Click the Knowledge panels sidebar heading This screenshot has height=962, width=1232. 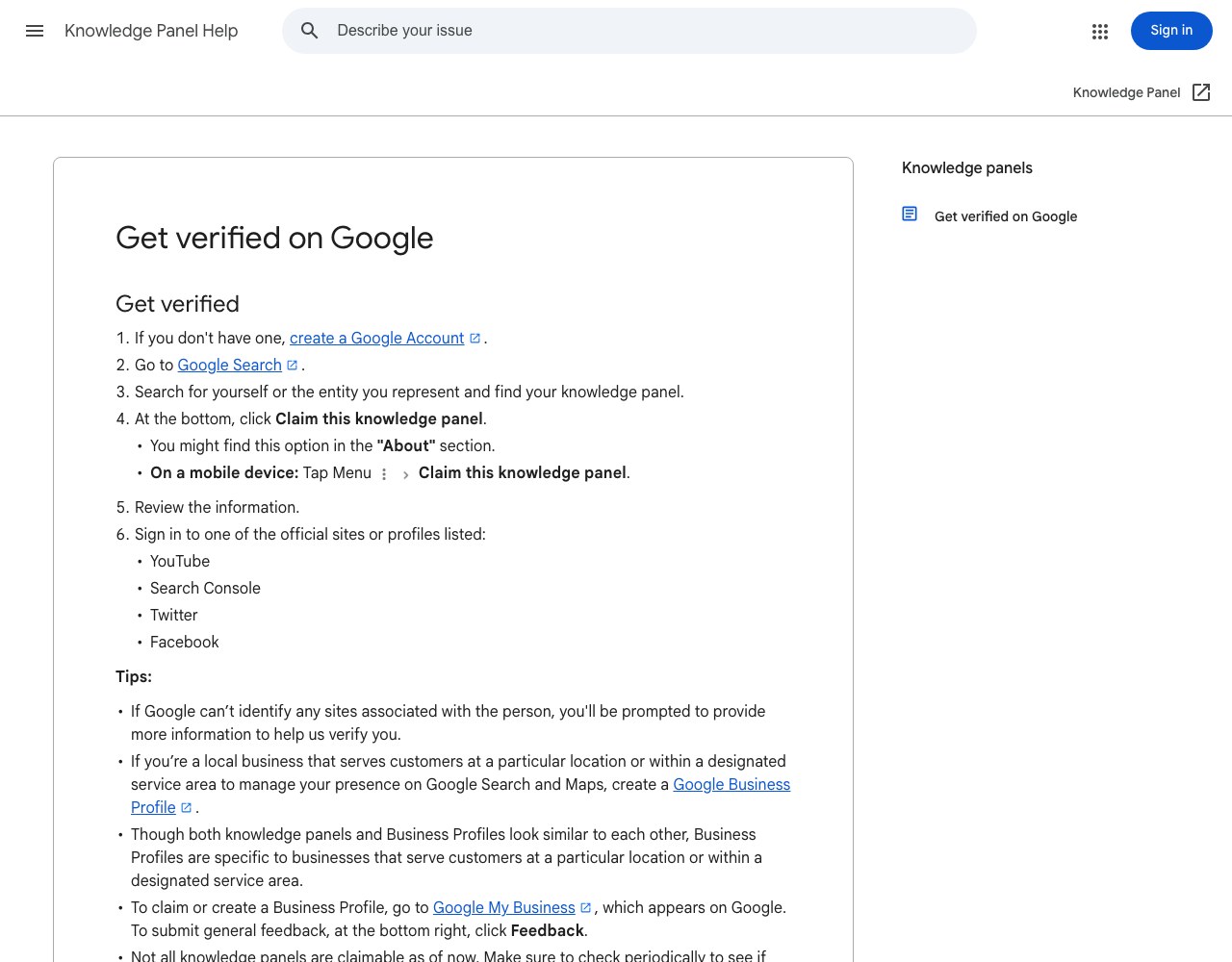click(967, 167)
